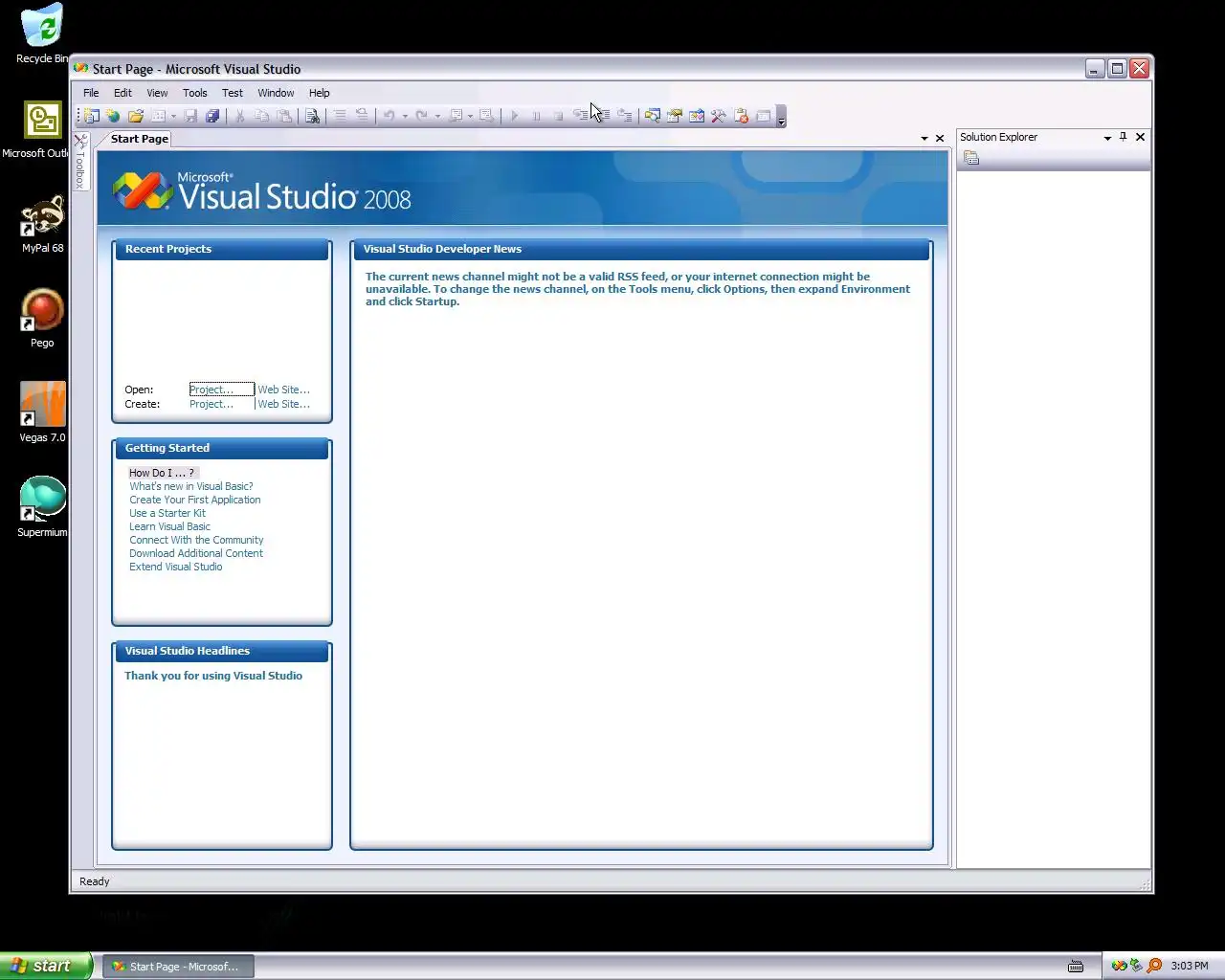The height and width of the screenshot is (980, 1225).
Task: Open the active files dropdown beside Start Page
Action: pyautogui.click(x=924, y=139)
